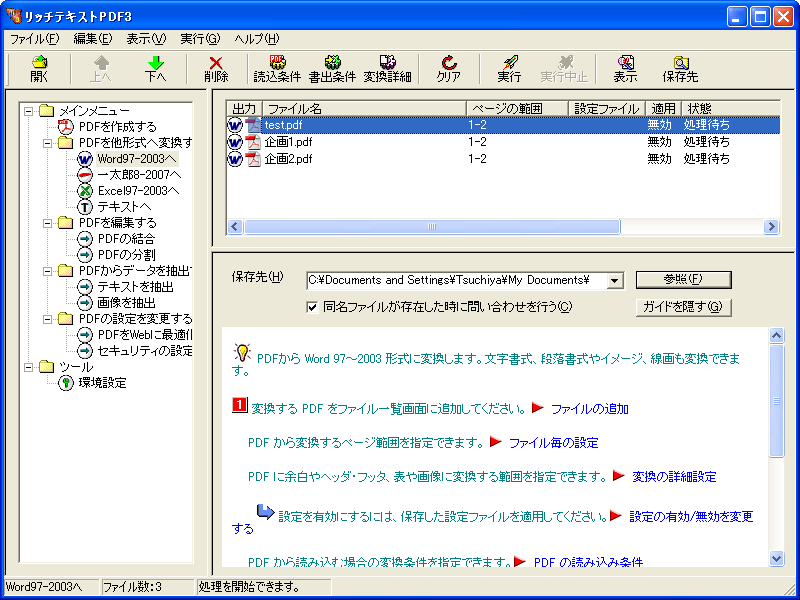Screen dimensions: 800x600
Task: Click the 状態 column header
Action: (731, 109)
